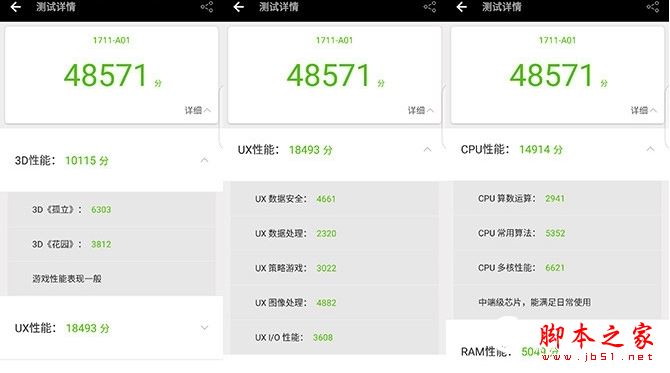Select UX 策略游戏 3022 row
The height and width of the screenshot is (373, 670).
pos(334,268)
